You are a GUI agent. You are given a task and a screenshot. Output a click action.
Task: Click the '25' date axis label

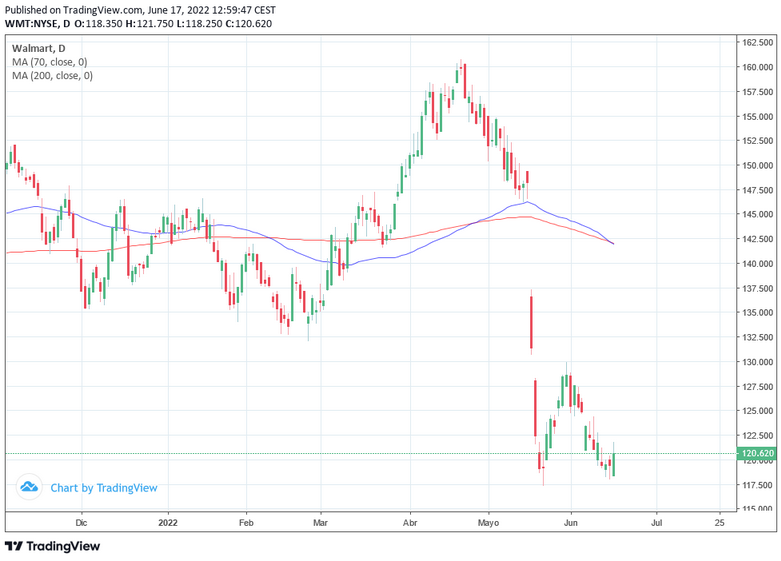coord(719,523)
